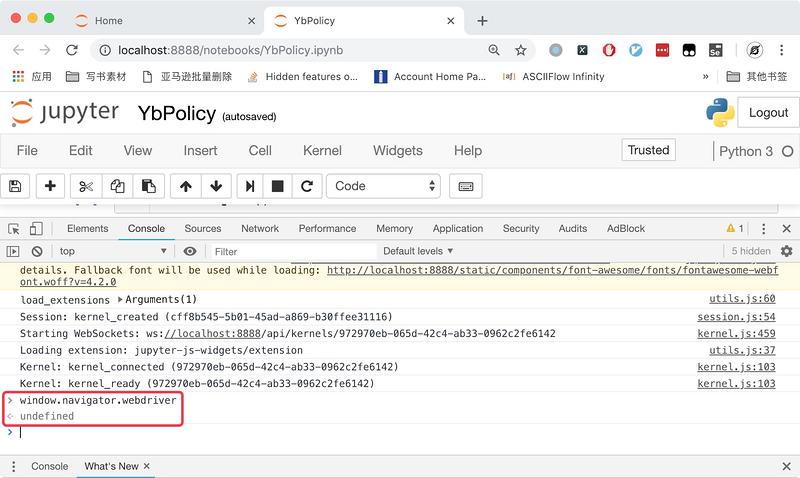
Task: Click zoom magnifier icon in address bar
Action: 494,50
